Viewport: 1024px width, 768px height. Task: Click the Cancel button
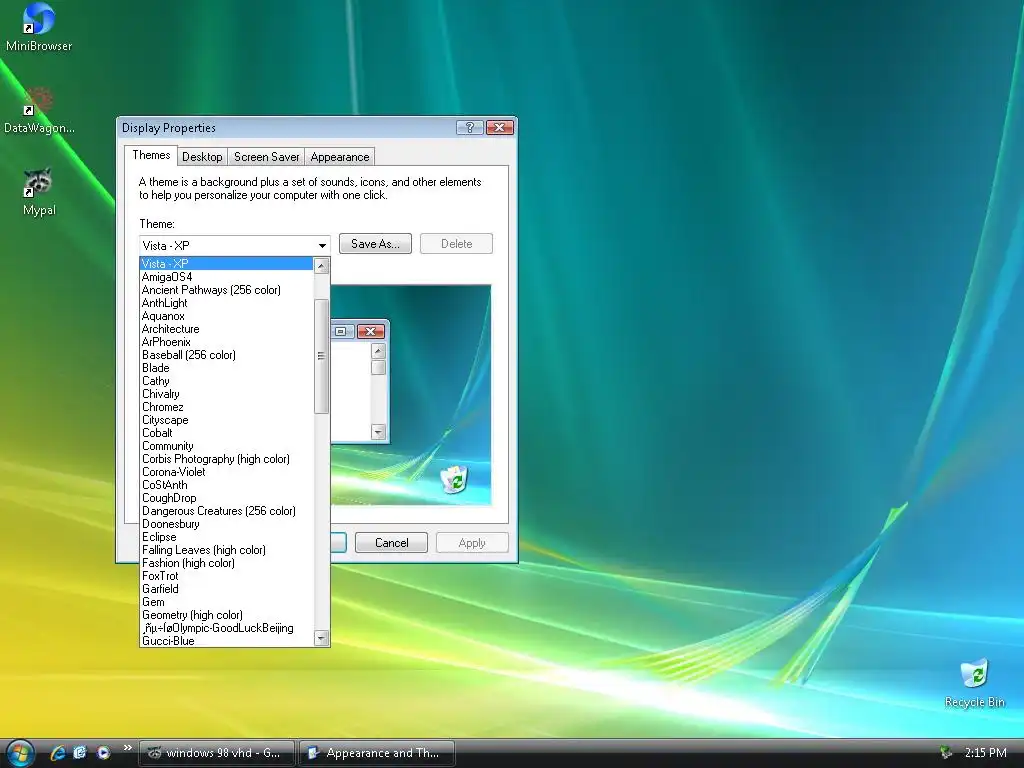391,543
